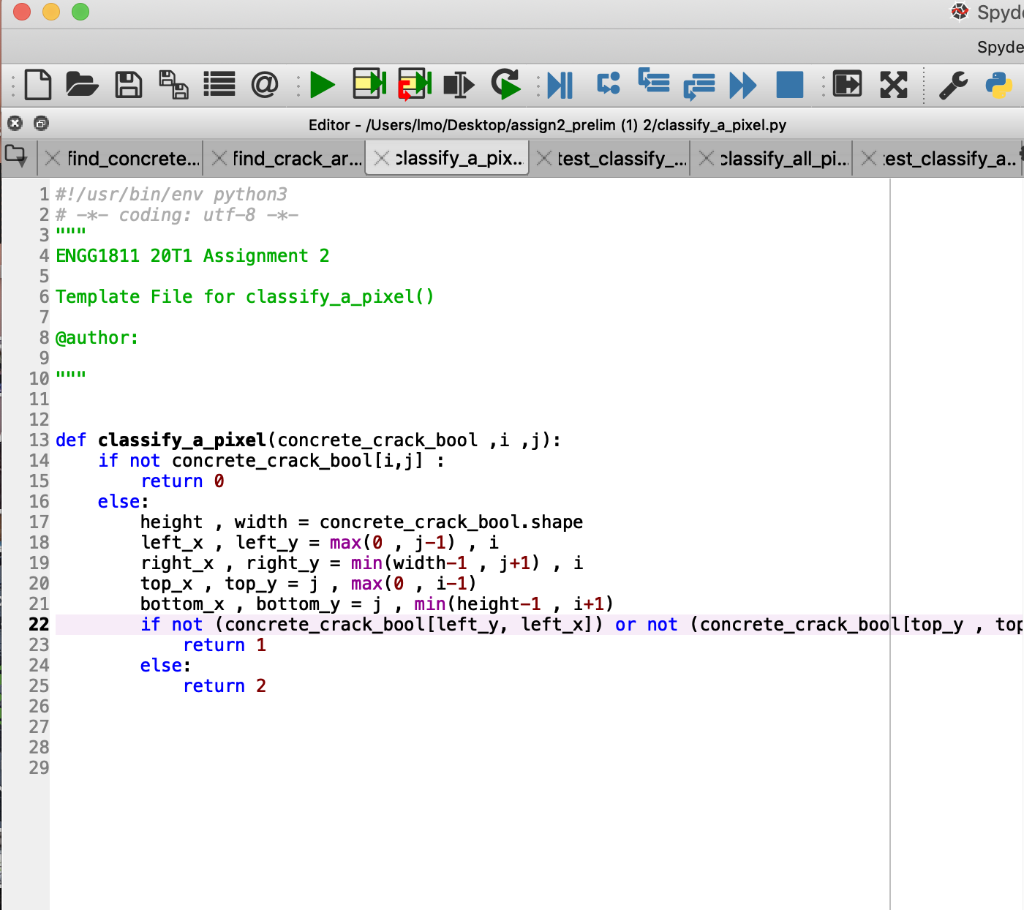This screenshot has height=910, width=1024.
Task: Click 'Template File for classify_a_pixel()' text
Action: [x=245, y=297]
